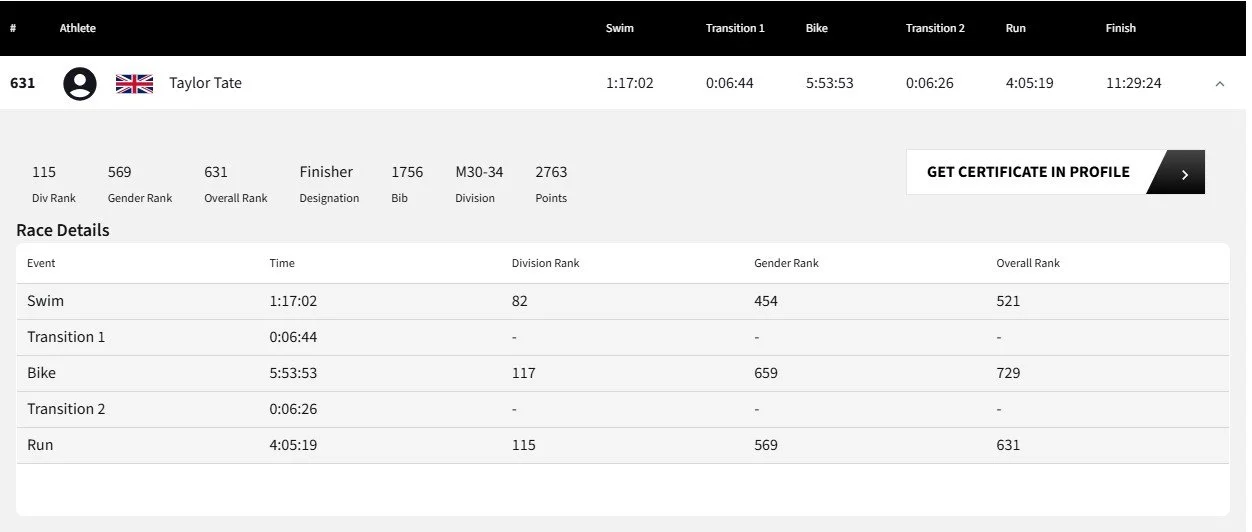Click the Swim time 1:17:02 in the athlete row
The width and height of the screenshot is (1252, 532).
630,83
